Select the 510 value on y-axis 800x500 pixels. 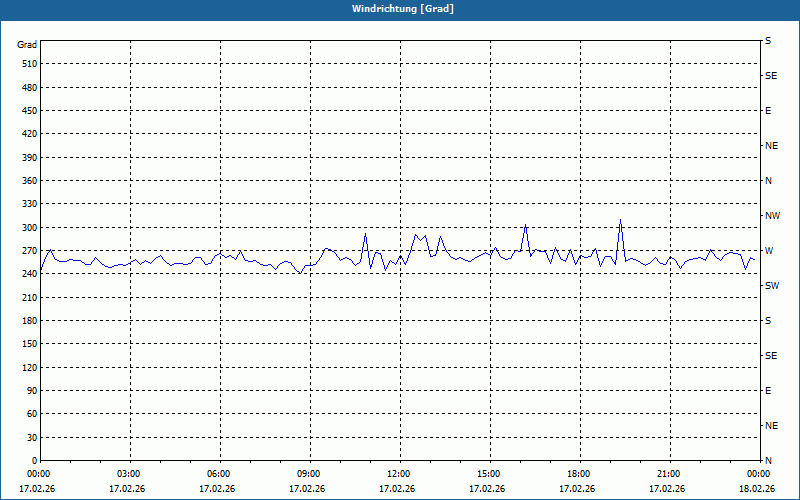point(27,64)
